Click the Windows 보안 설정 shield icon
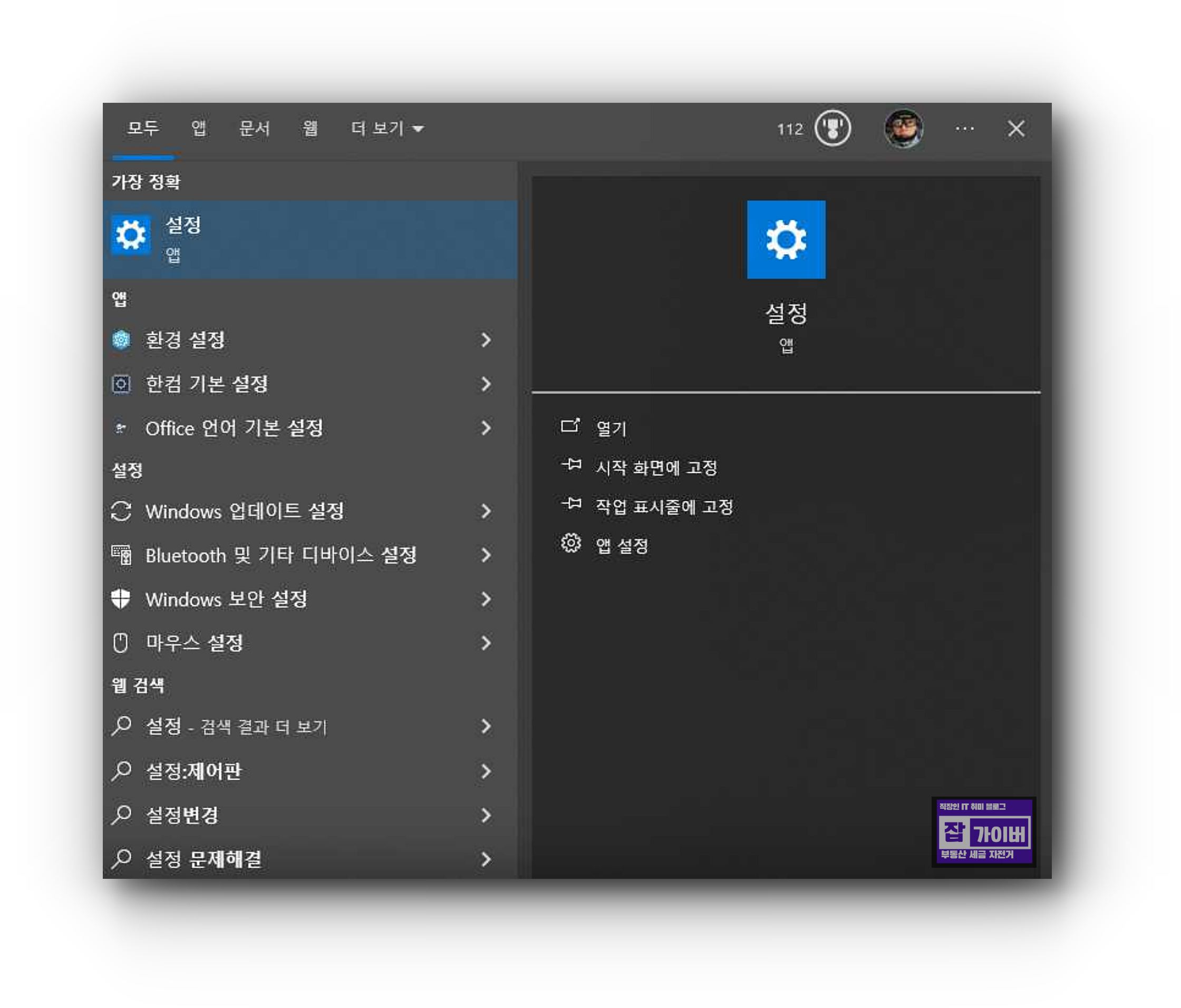Screen dimensions: 1181x1008 (x=121, y=599)
